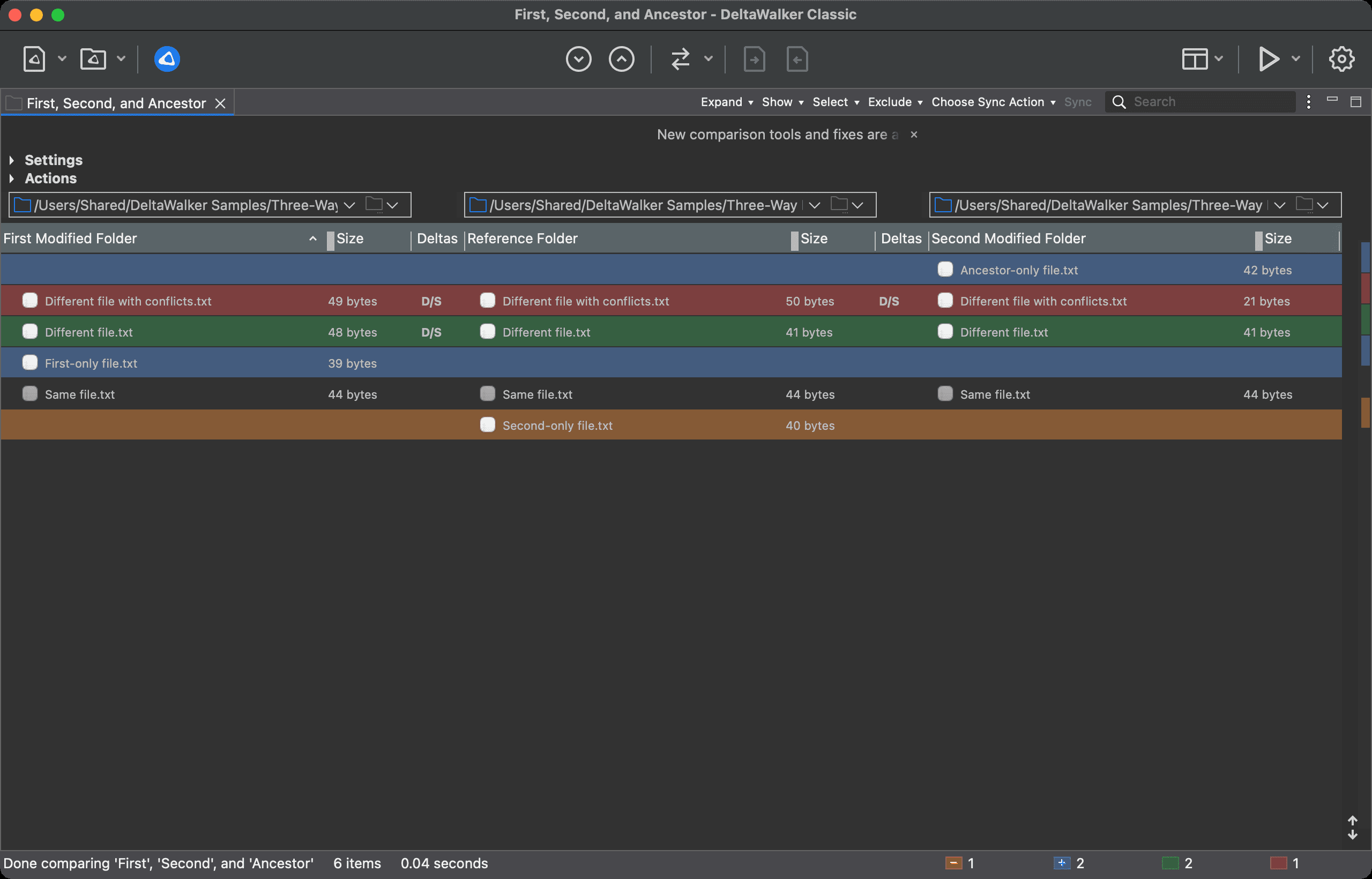Check the Ancestor-only file.txt checkbox
The width and height of the screenshot is (1372, 879).
pos(945,270)
